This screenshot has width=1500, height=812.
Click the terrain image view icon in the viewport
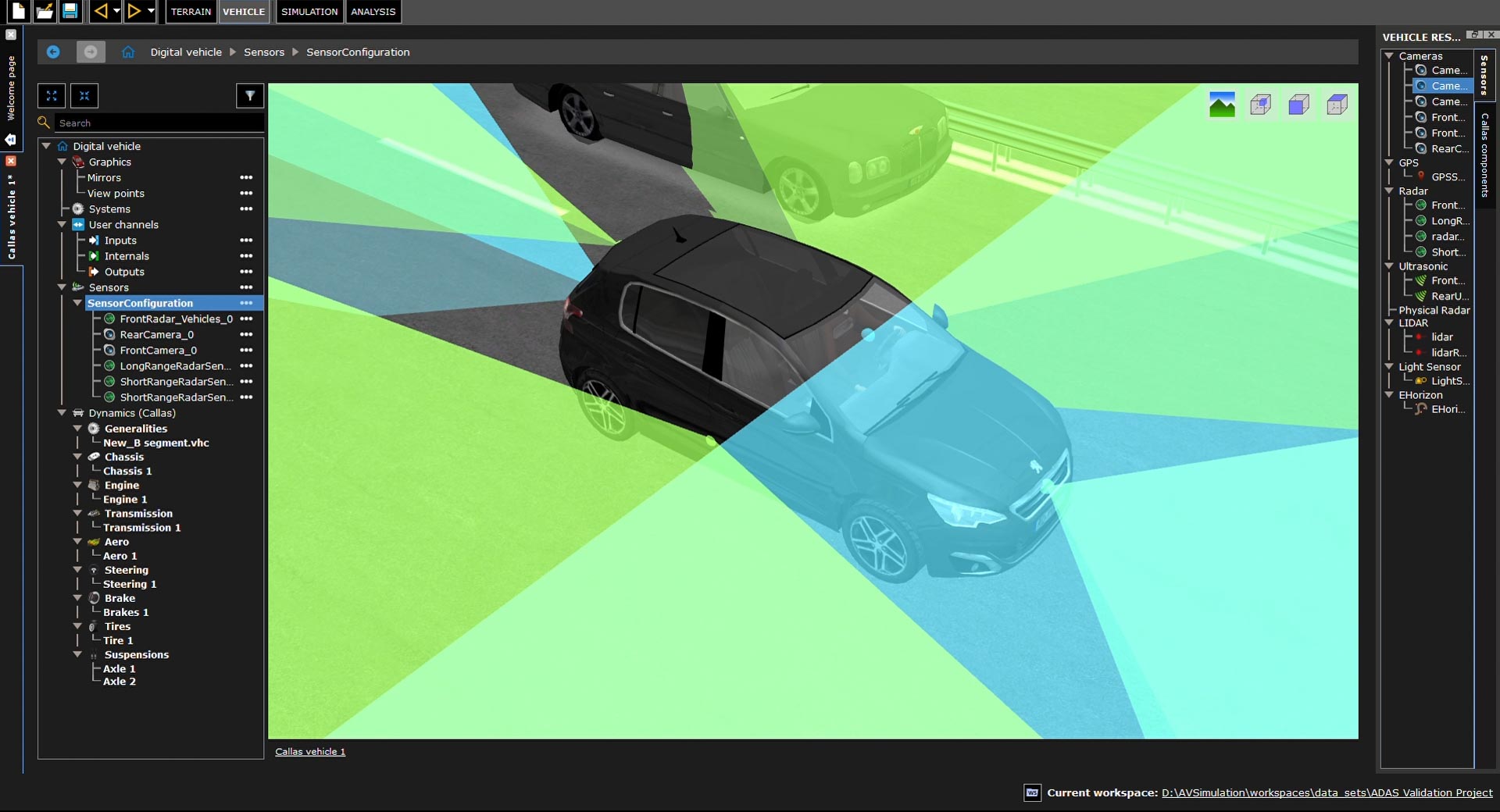tap(1221, 104)
